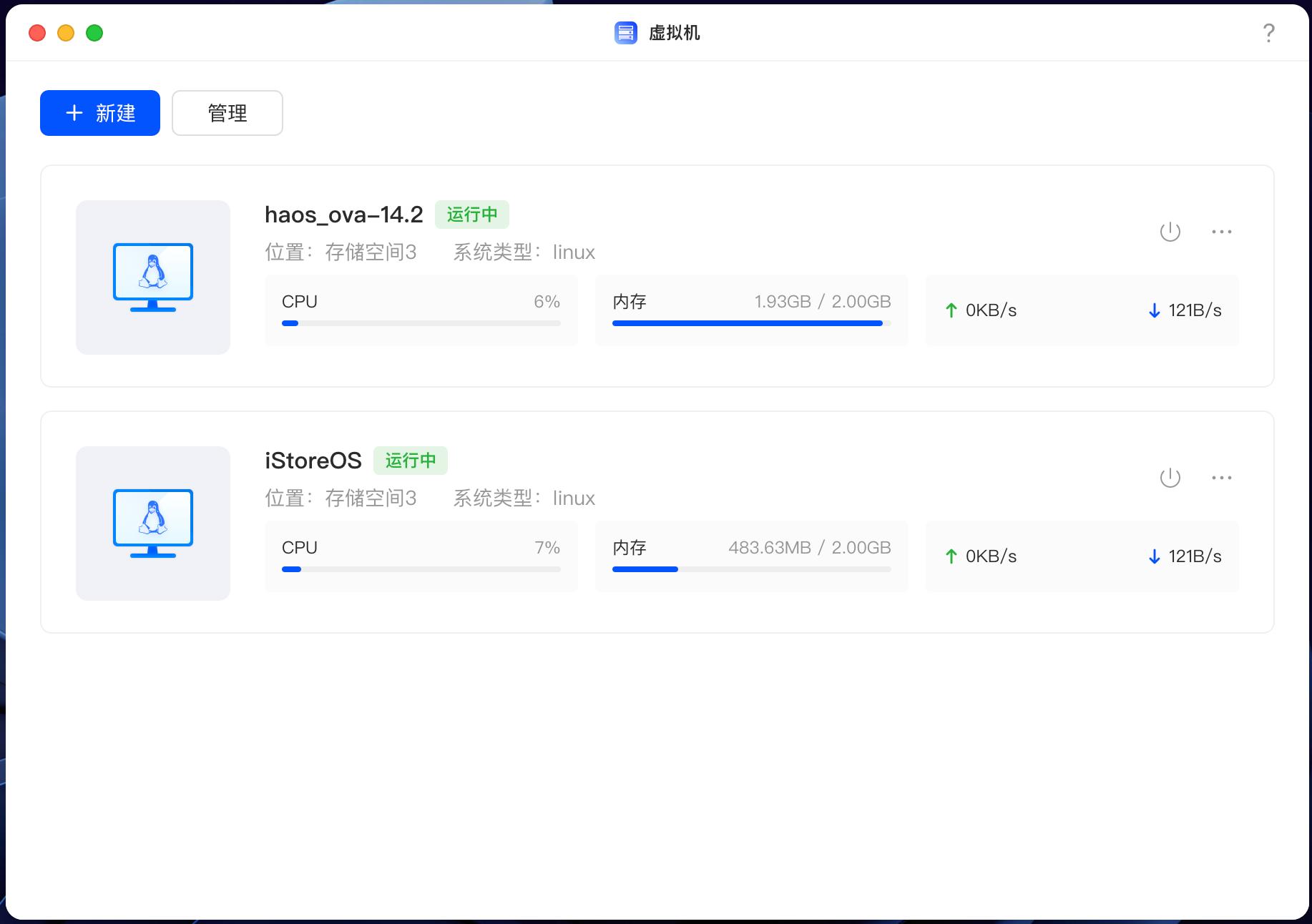Select the haos_ova-14.2 Linux thumbnail
The width and height of the screenshot is (1312, 924).
153,277
